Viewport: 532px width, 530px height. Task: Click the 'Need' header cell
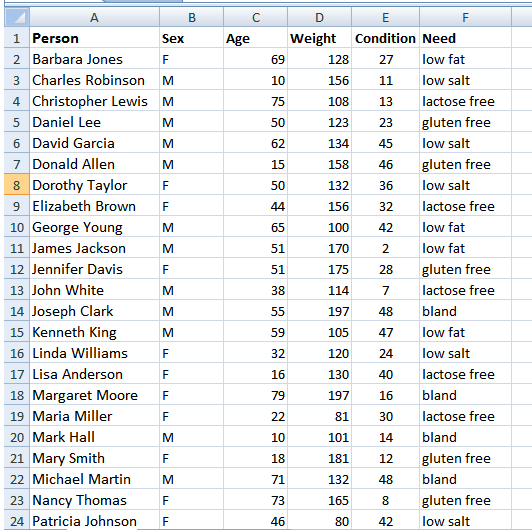click(466, 38)
